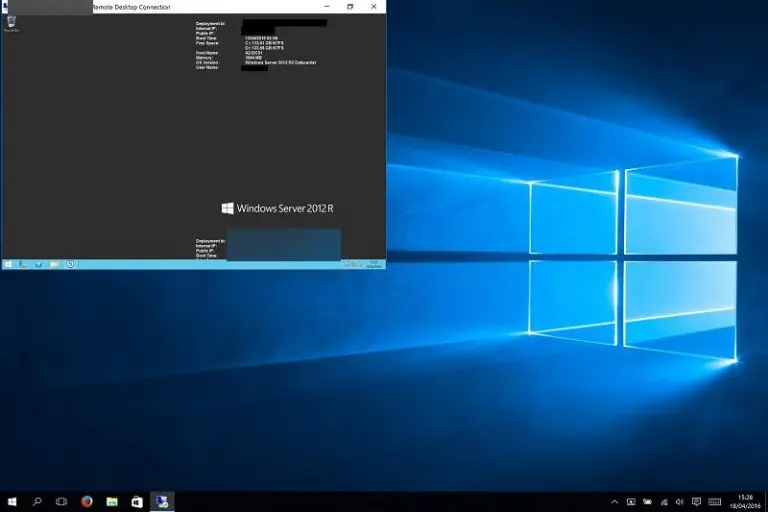Open the Windows Store taskbar icon

pyautogui.click(x=137, y=502)
